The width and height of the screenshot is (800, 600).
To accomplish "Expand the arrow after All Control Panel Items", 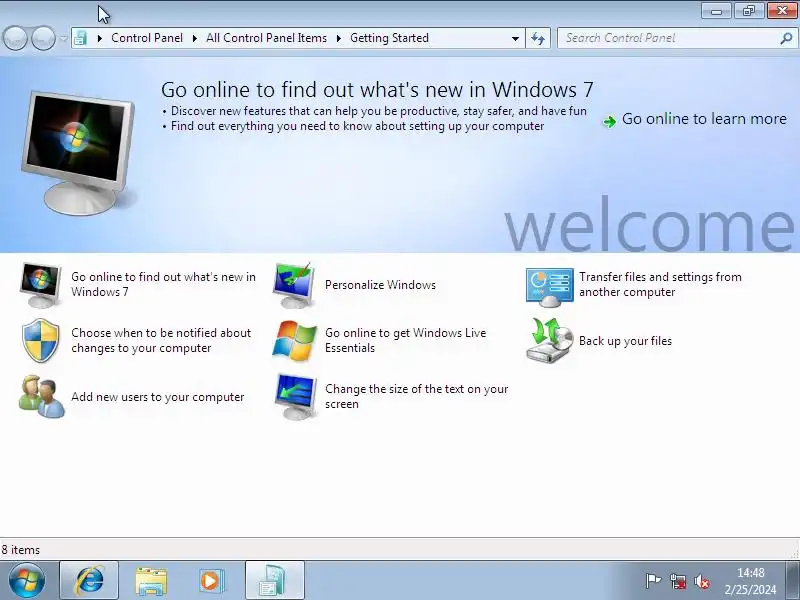I will point(338,38).
